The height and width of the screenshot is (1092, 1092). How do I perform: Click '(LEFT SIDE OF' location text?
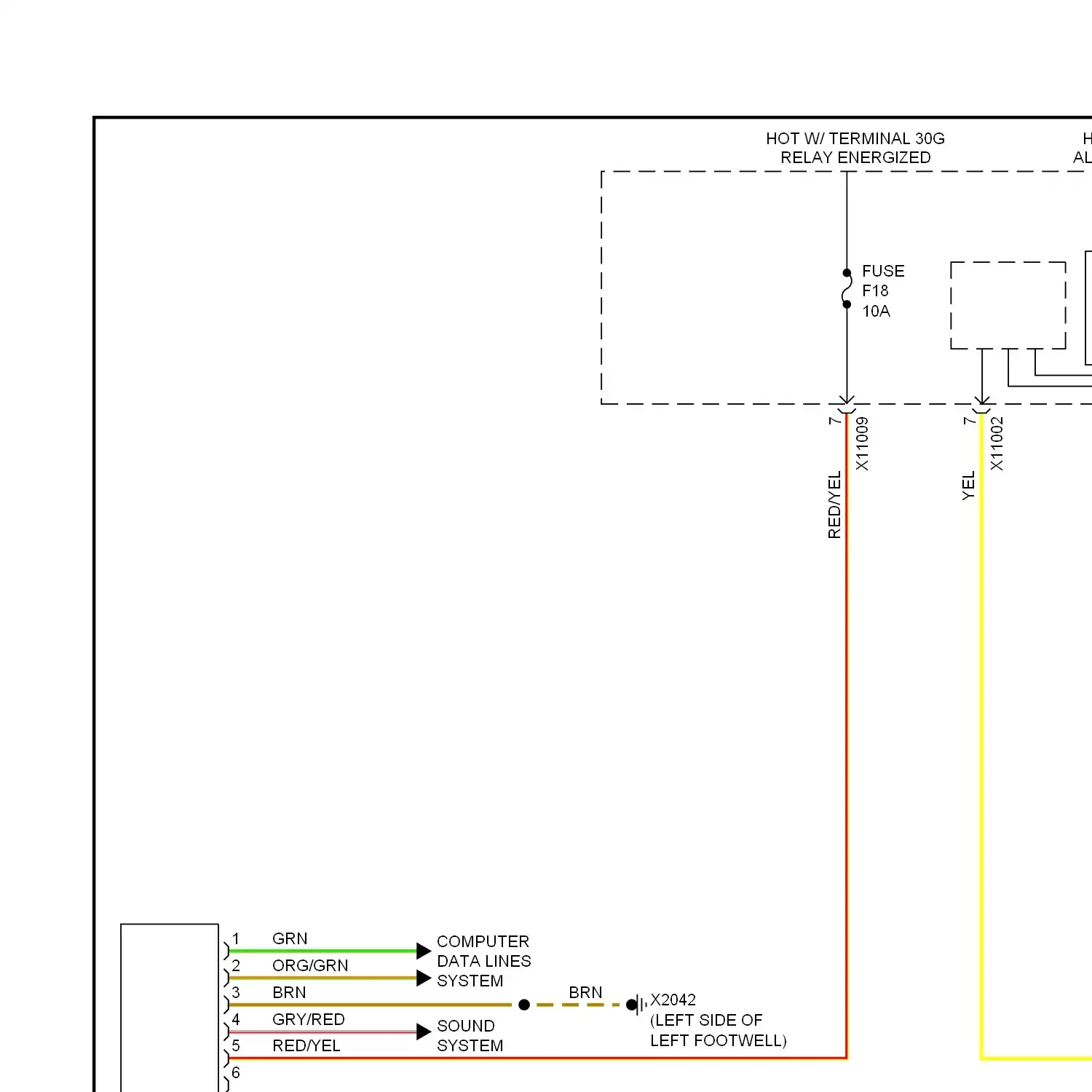[x=706, y=1020]
